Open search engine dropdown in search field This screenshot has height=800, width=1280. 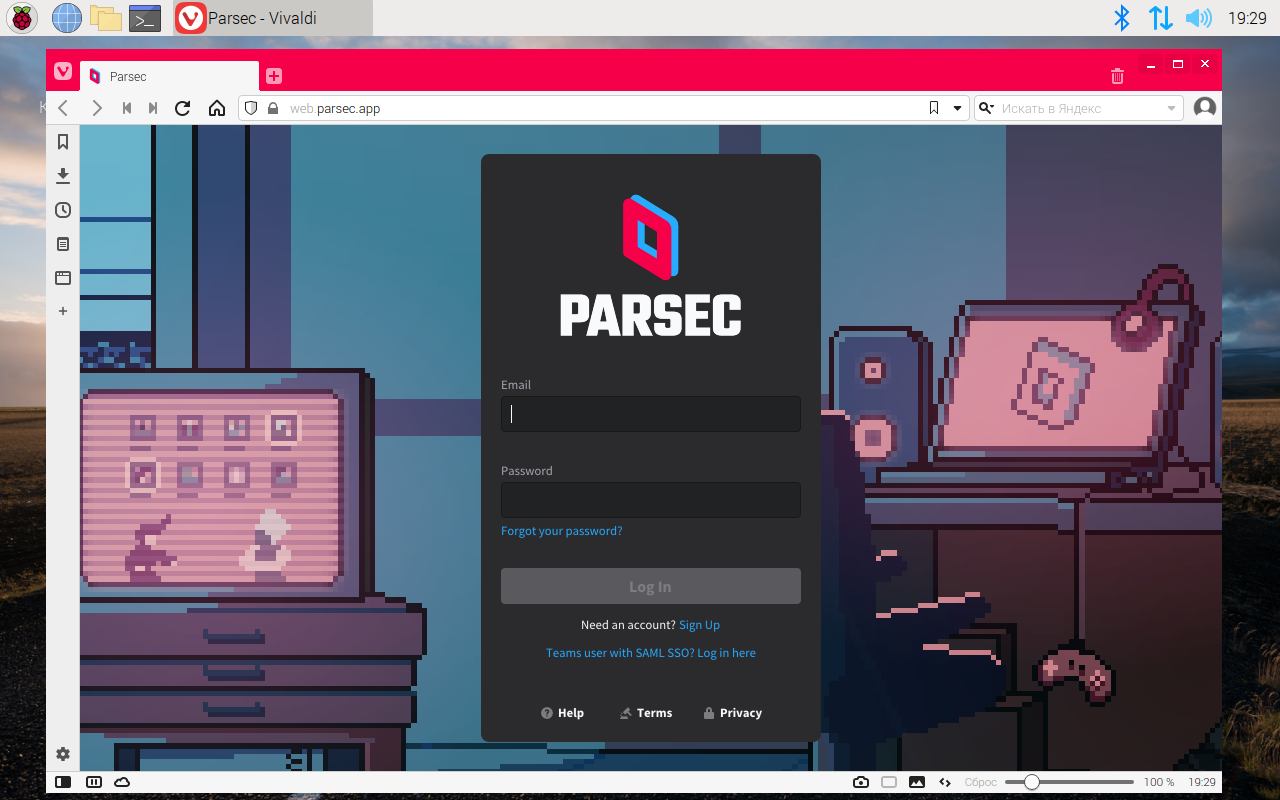[986, 108]
